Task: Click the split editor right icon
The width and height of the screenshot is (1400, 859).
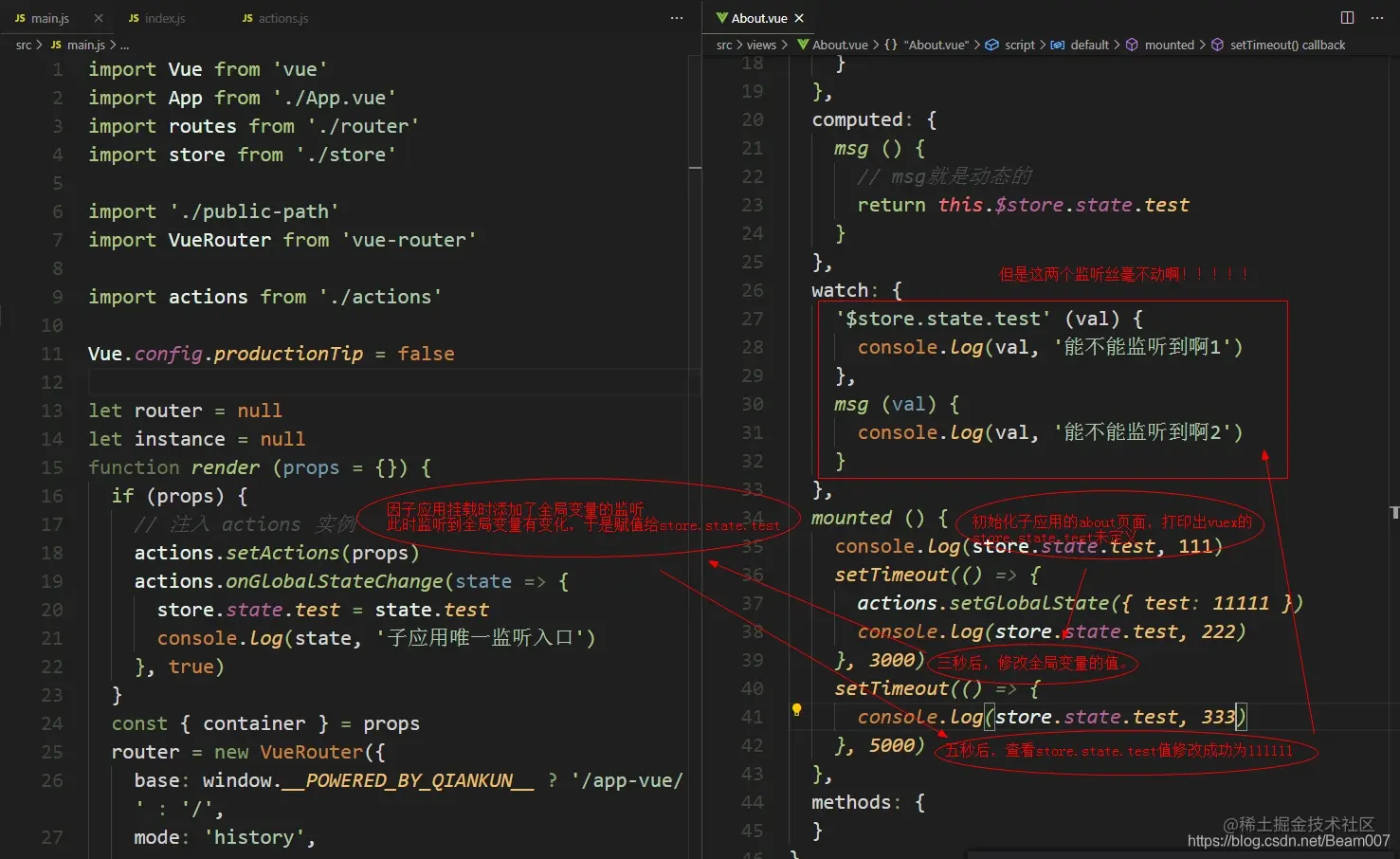Action: pos(1347,18)
